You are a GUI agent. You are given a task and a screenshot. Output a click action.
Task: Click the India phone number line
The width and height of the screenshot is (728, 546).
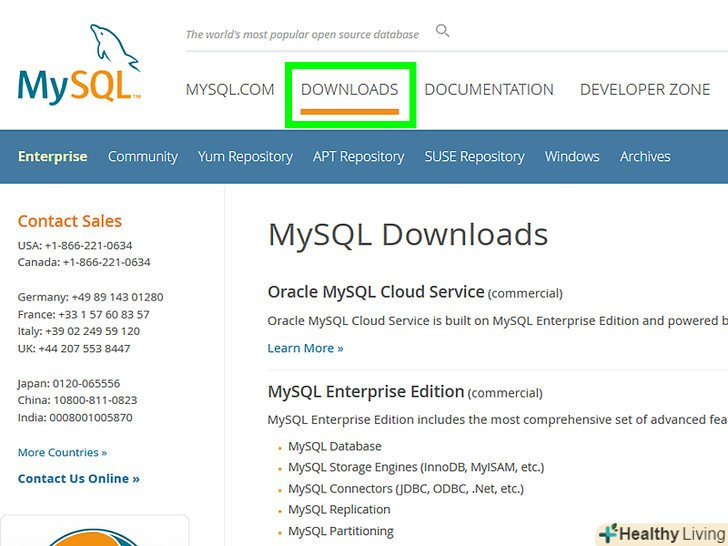tap(75, 417)
